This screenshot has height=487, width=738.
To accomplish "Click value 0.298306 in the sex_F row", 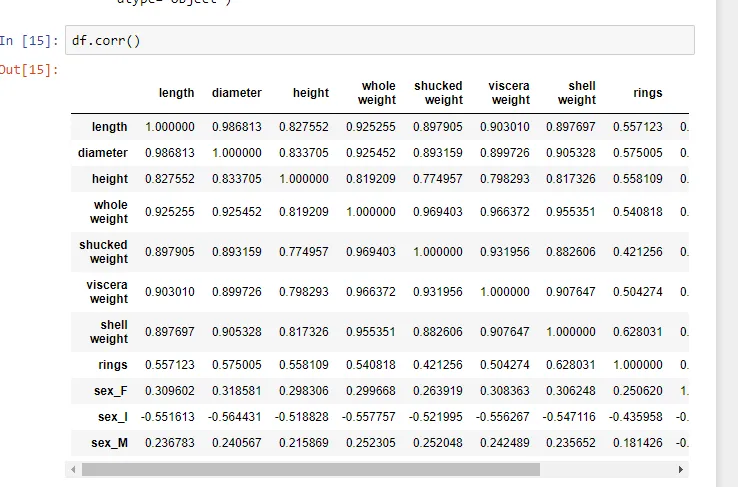I will (304, 391).
